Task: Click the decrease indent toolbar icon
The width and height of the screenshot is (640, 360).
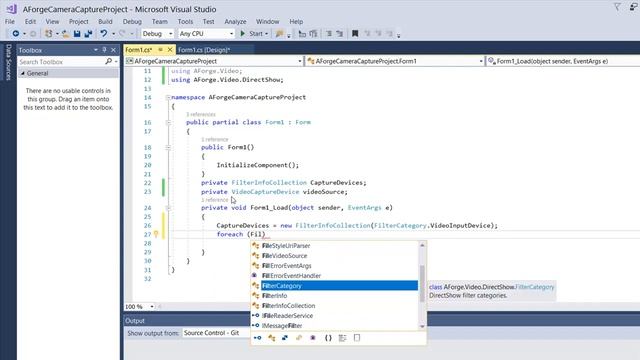Action: pyautogui.click(x=329, y=34)
